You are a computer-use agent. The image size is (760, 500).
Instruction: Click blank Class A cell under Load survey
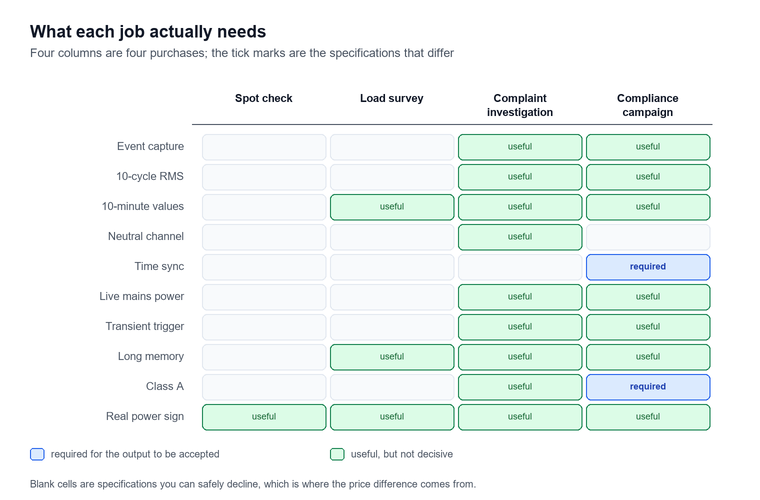[392, 387]
